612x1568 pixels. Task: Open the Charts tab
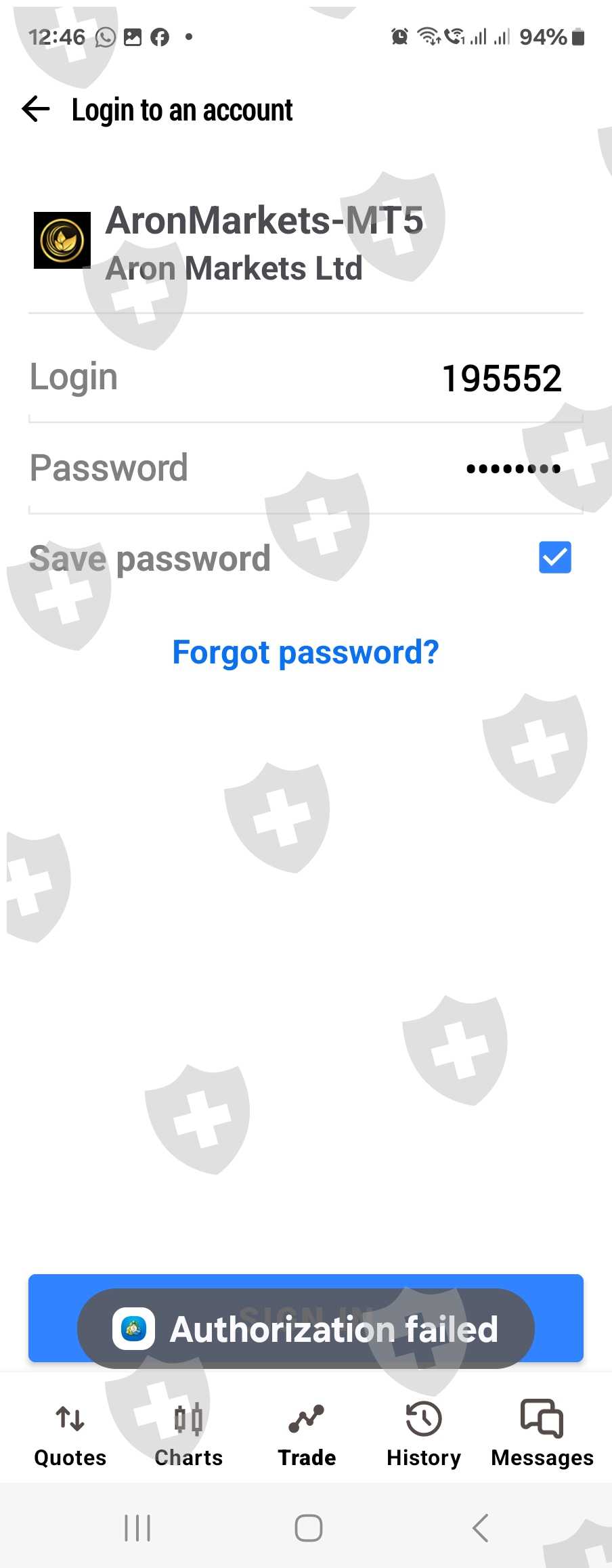(188, 1433)
